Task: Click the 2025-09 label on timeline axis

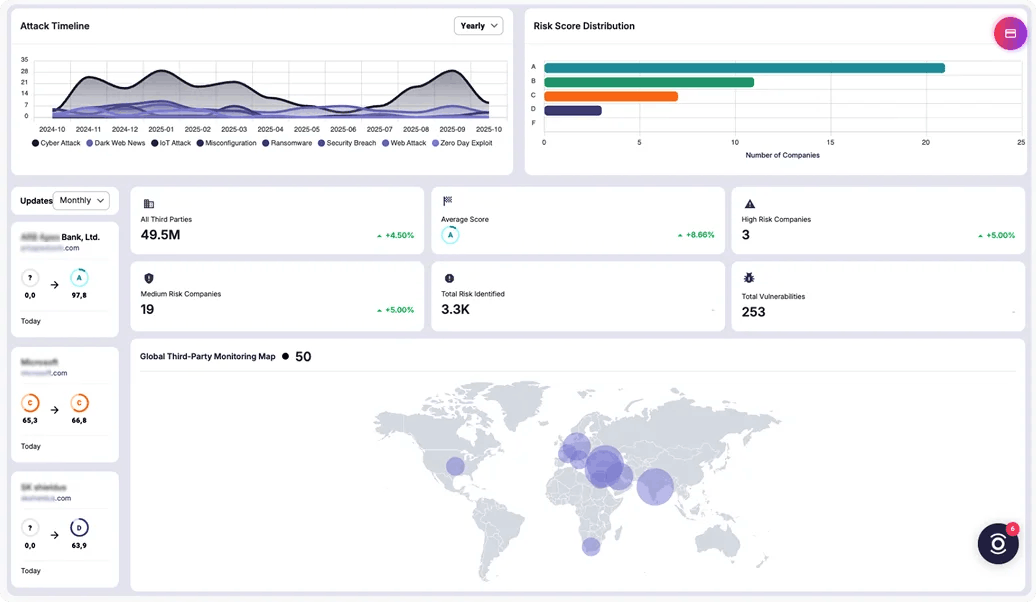Action: tap(452, 130)
